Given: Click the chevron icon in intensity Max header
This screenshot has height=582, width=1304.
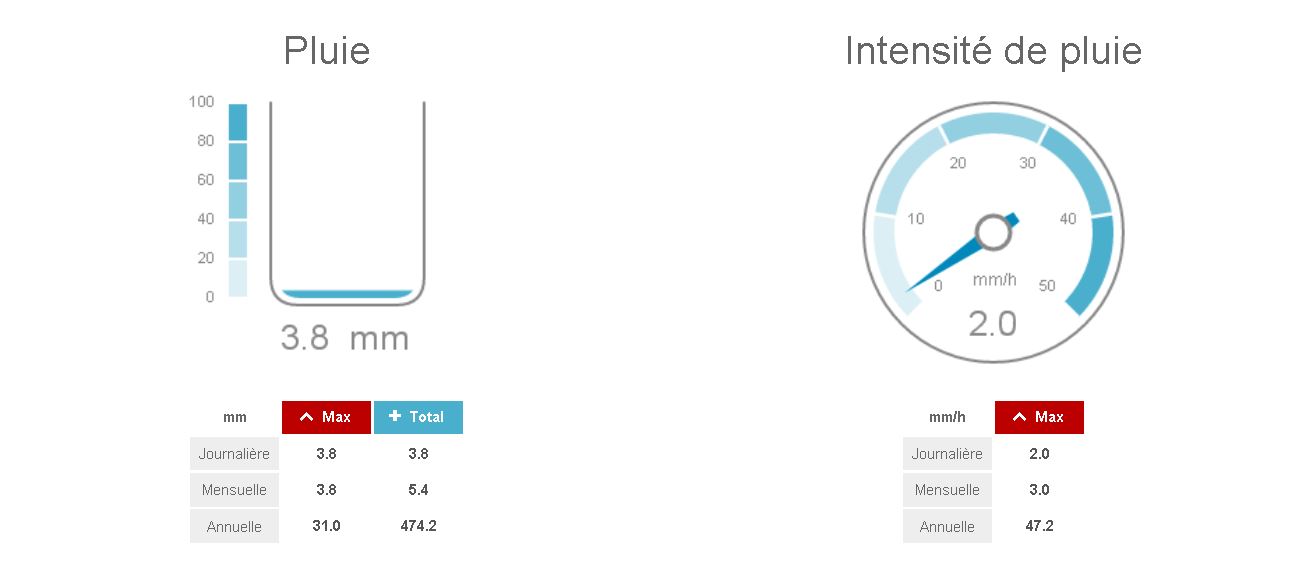Looking at the screenshot, I should [1019, 417].
